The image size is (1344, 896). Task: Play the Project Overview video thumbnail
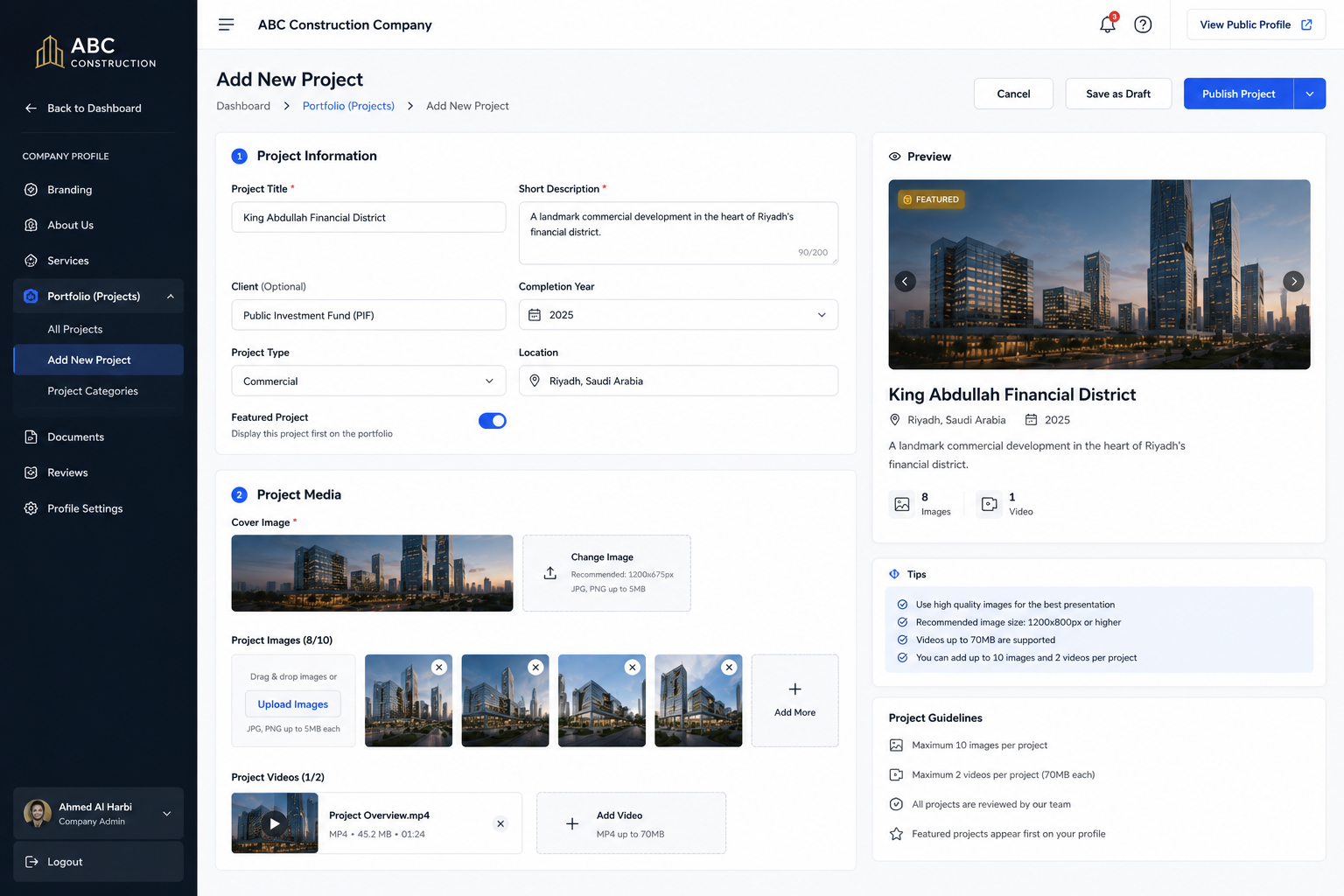(x=275, y=823)
